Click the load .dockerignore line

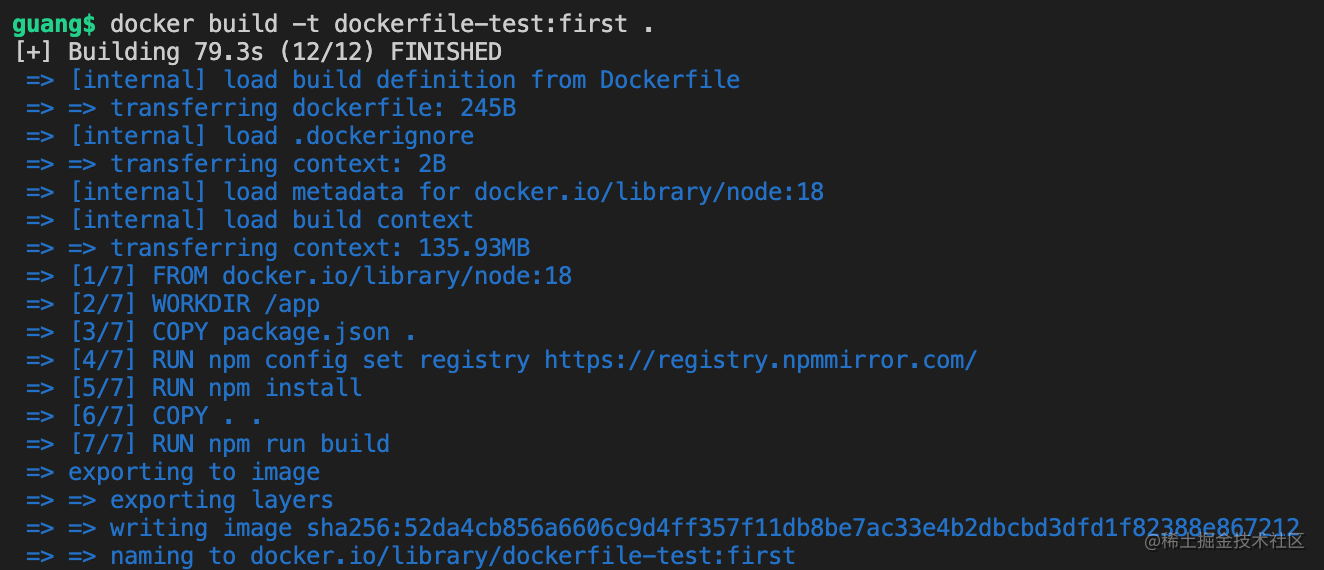click(250, 136)
